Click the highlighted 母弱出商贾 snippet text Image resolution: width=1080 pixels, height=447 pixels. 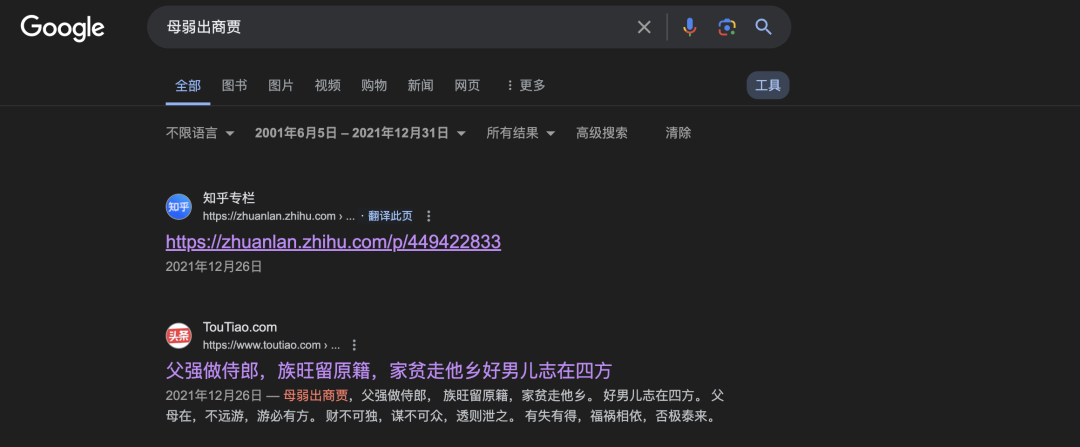point(315,396)
